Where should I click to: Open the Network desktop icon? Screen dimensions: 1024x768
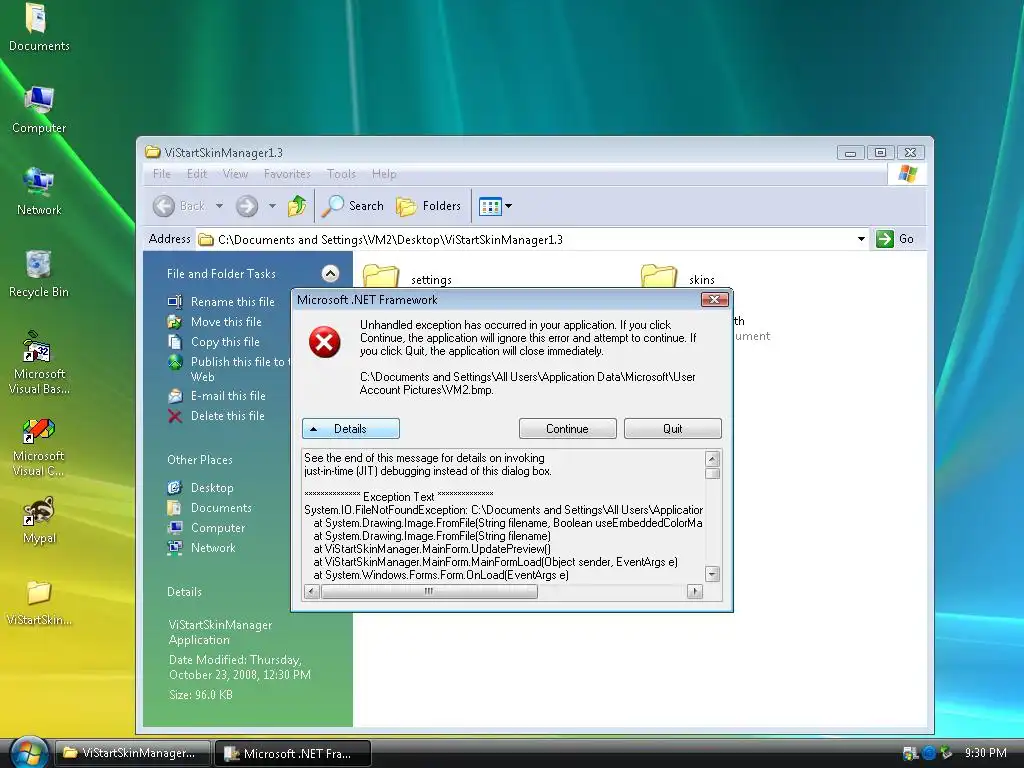[39, 191]
